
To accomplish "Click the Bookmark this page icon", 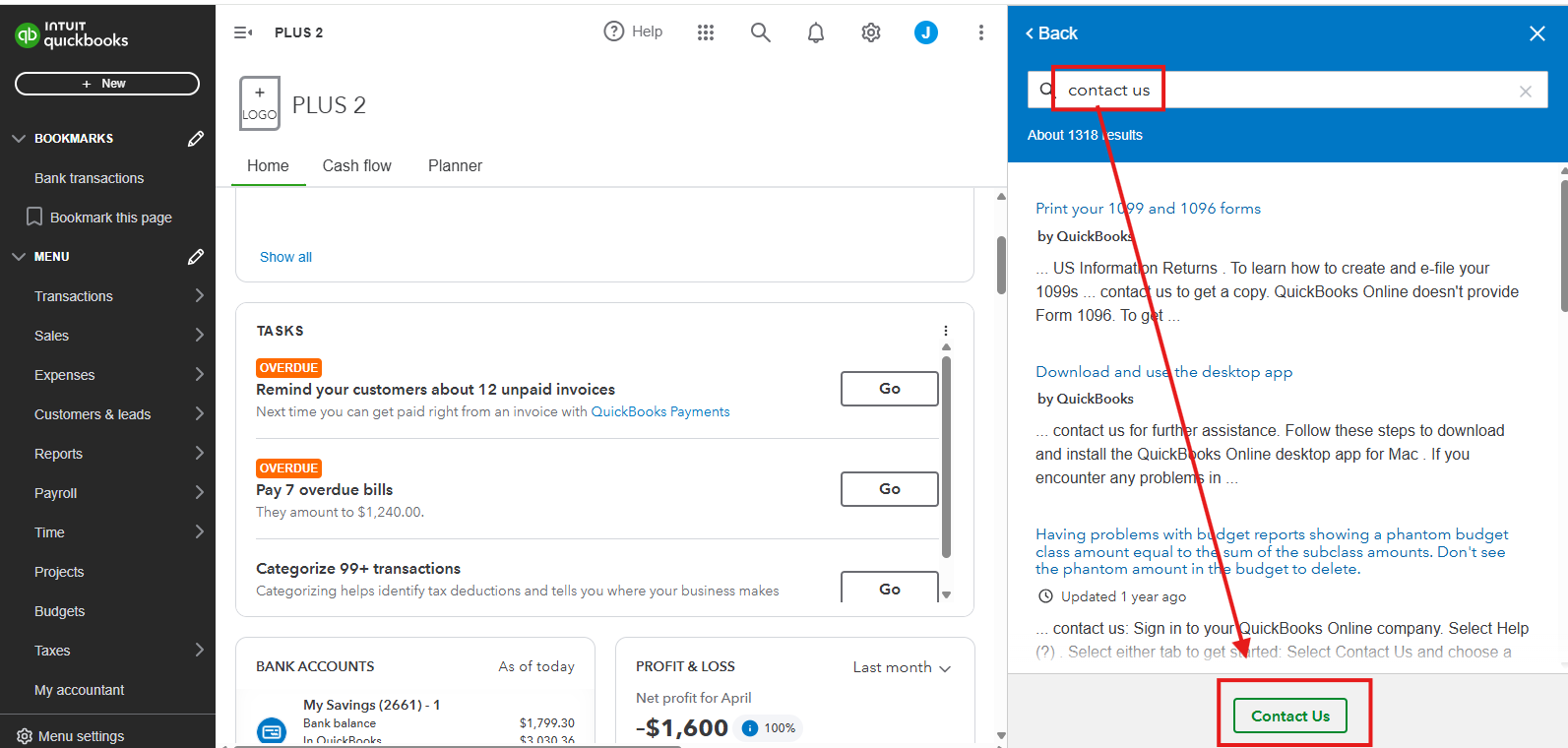I will click(x=34, y=217).
